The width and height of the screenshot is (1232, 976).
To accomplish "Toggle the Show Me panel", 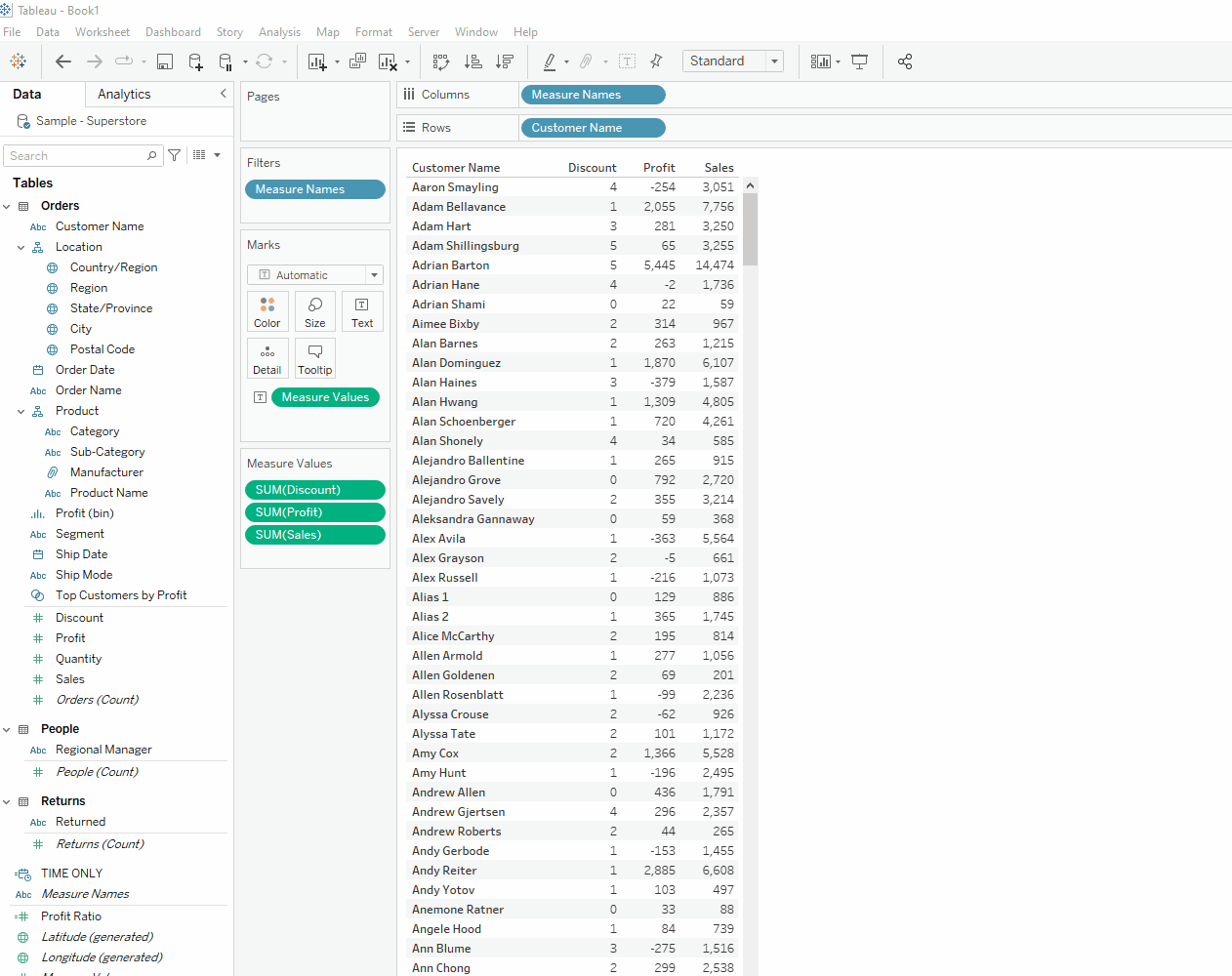I will [x=820, y=61].
